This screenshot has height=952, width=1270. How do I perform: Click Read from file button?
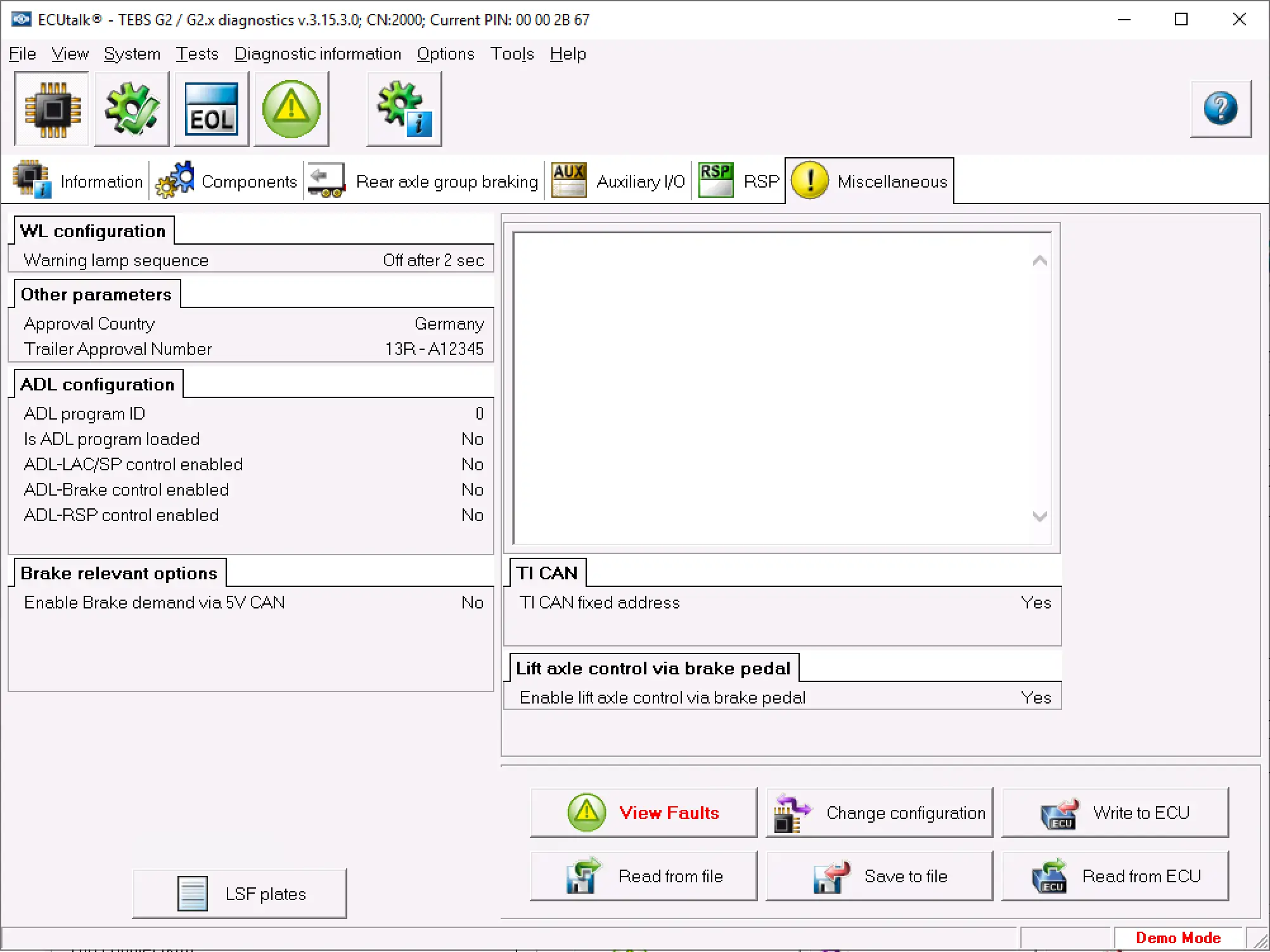[643, 876]
